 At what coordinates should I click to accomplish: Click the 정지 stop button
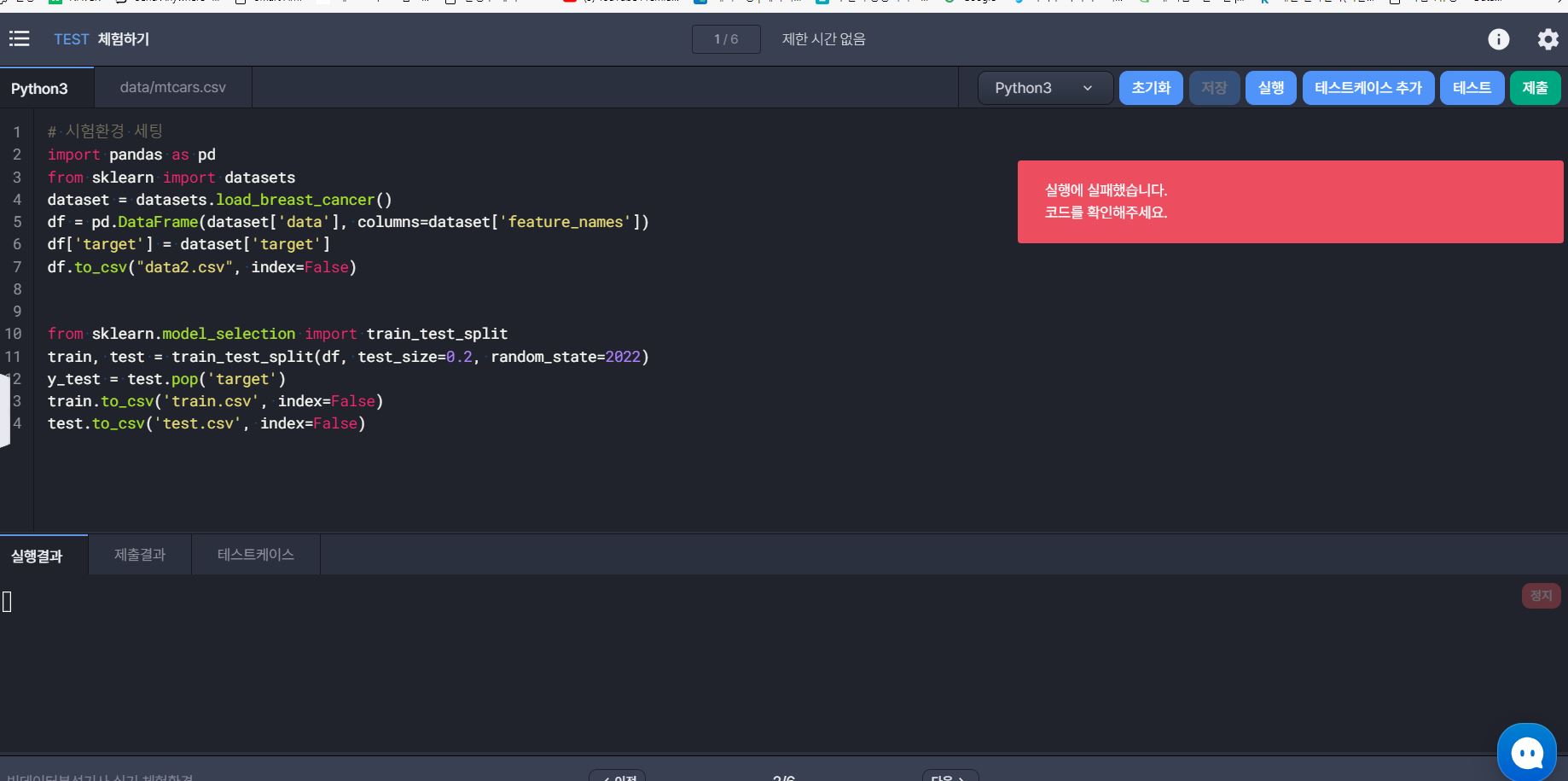pos(1541,596)
